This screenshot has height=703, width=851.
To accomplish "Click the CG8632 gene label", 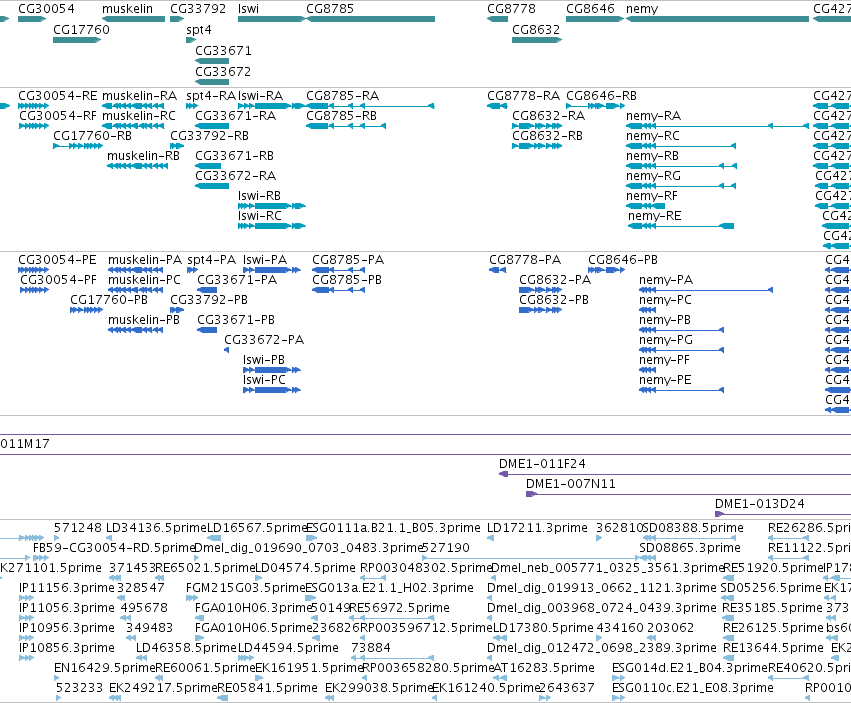I will pyautogui.click(x=536, y=29).
